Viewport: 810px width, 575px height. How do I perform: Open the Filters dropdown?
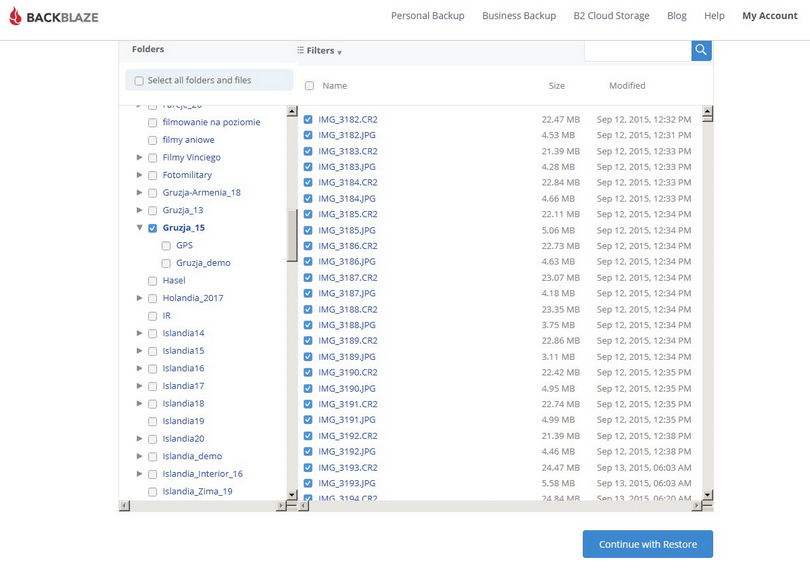tap(324, 51)
